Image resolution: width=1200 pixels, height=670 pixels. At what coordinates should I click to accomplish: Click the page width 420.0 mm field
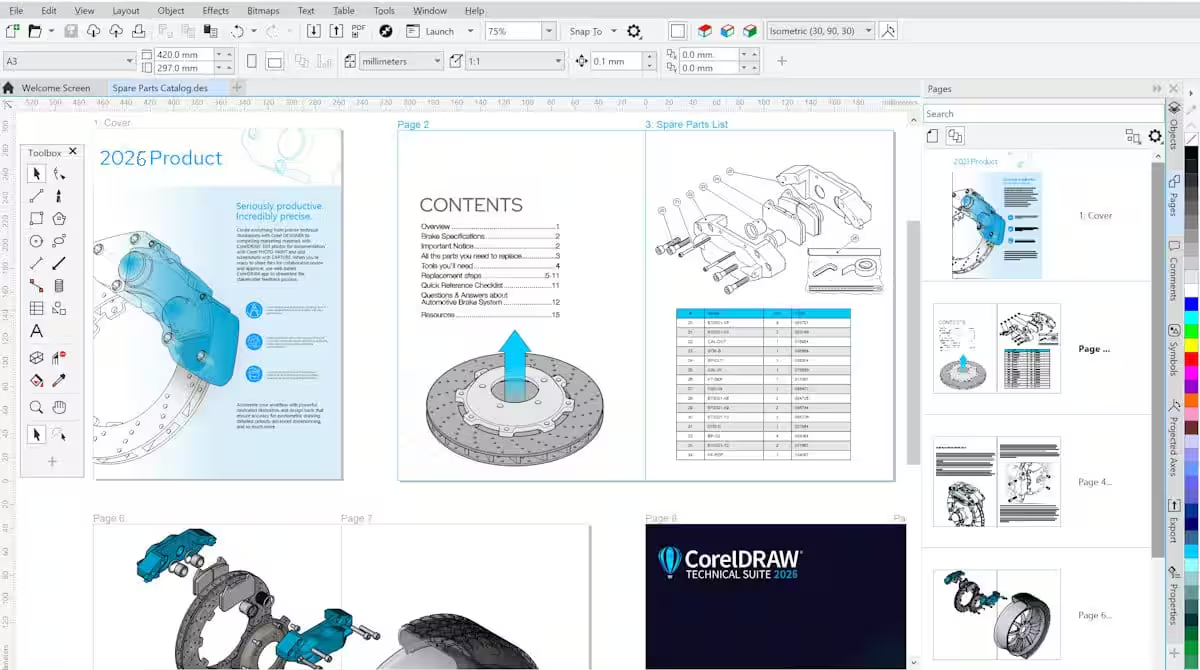[186, 54]
